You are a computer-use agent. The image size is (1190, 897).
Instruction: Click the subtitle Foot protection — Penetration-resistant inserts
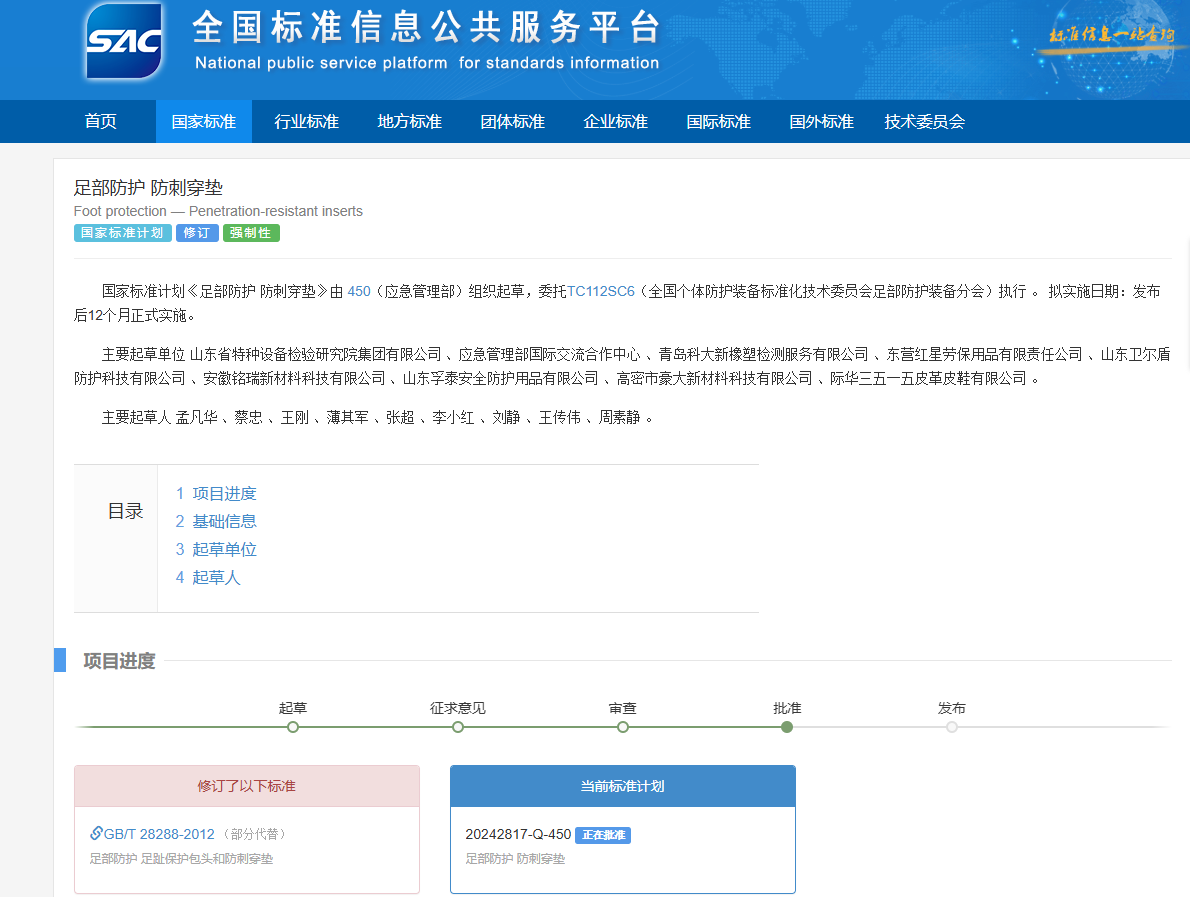coord(218,211)
